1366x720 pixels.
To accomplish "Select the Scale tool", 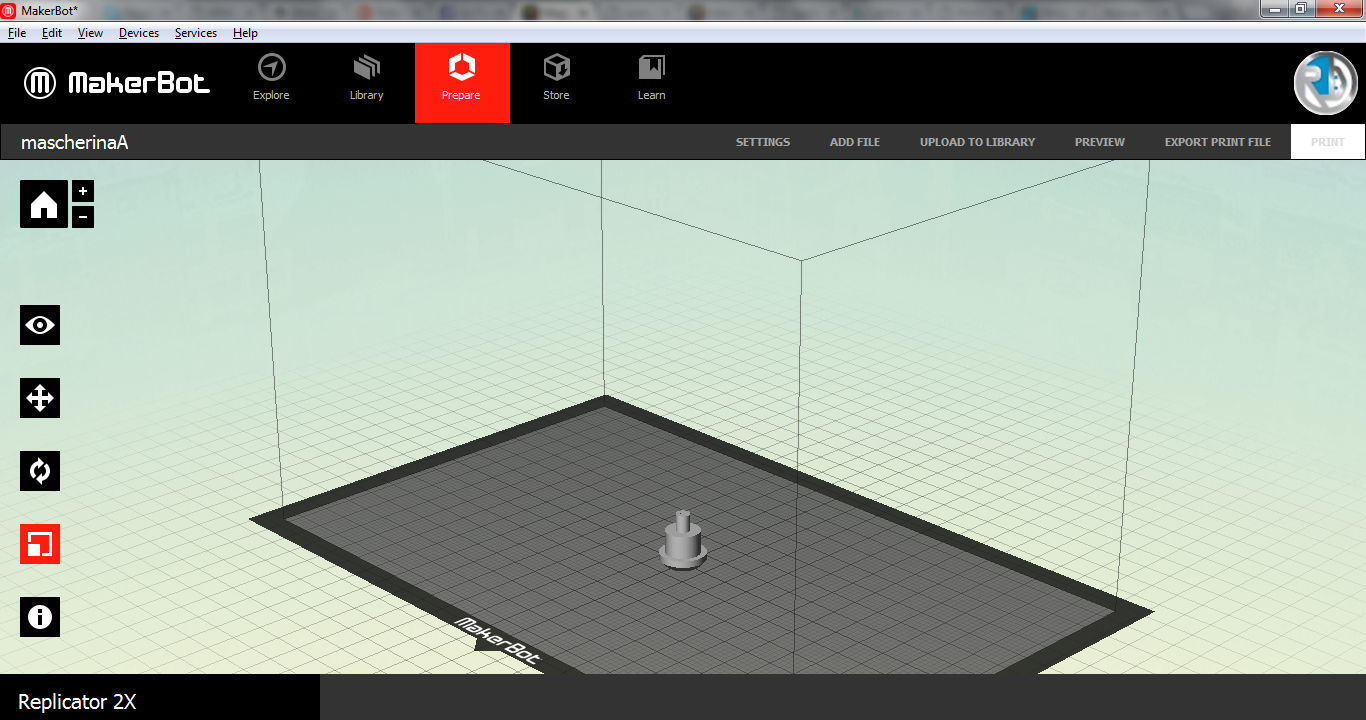I will (x=40, y=544).
